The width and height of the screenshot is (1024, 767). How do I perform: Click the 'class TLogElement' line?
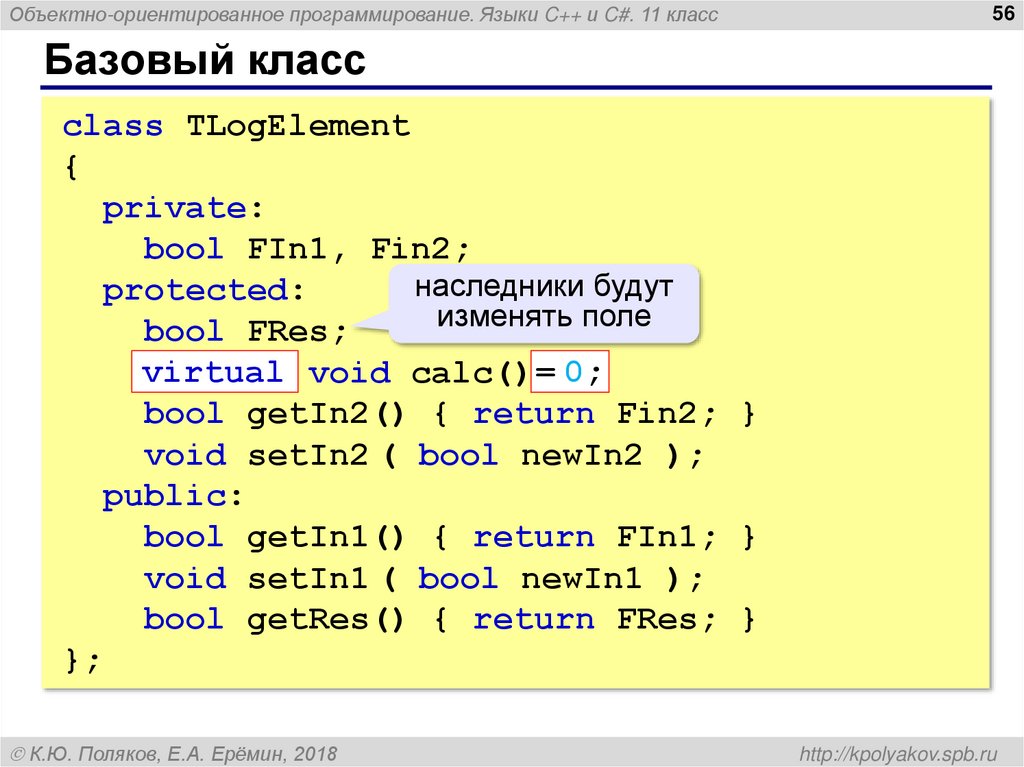click(x=236, y=125)
